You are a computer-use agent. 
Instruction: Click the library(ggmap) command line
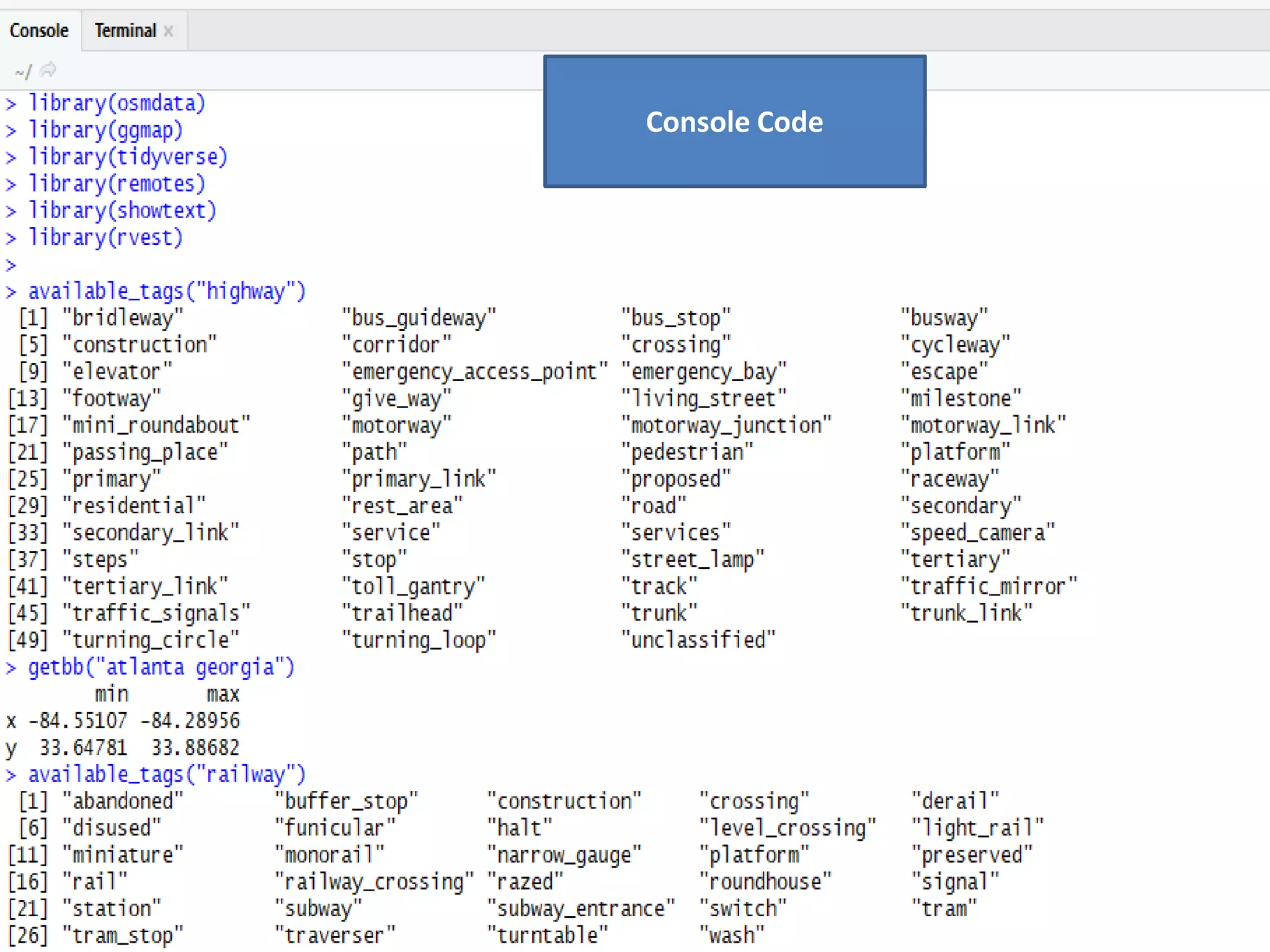[x=106, y=130]
